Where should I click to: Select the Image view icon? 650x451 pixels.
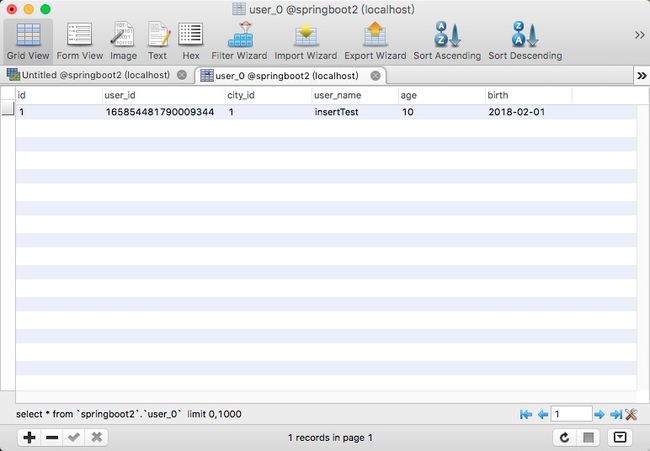(123, 41)
